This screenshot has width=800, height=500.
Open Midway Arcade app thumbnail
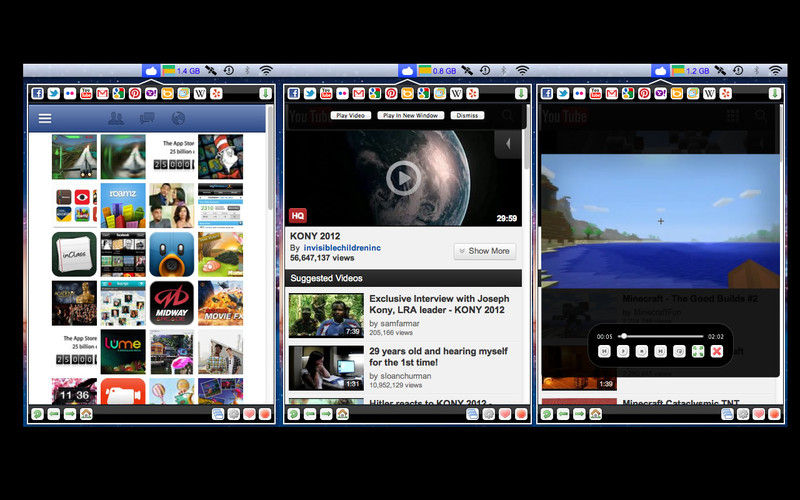click(172, 303)
